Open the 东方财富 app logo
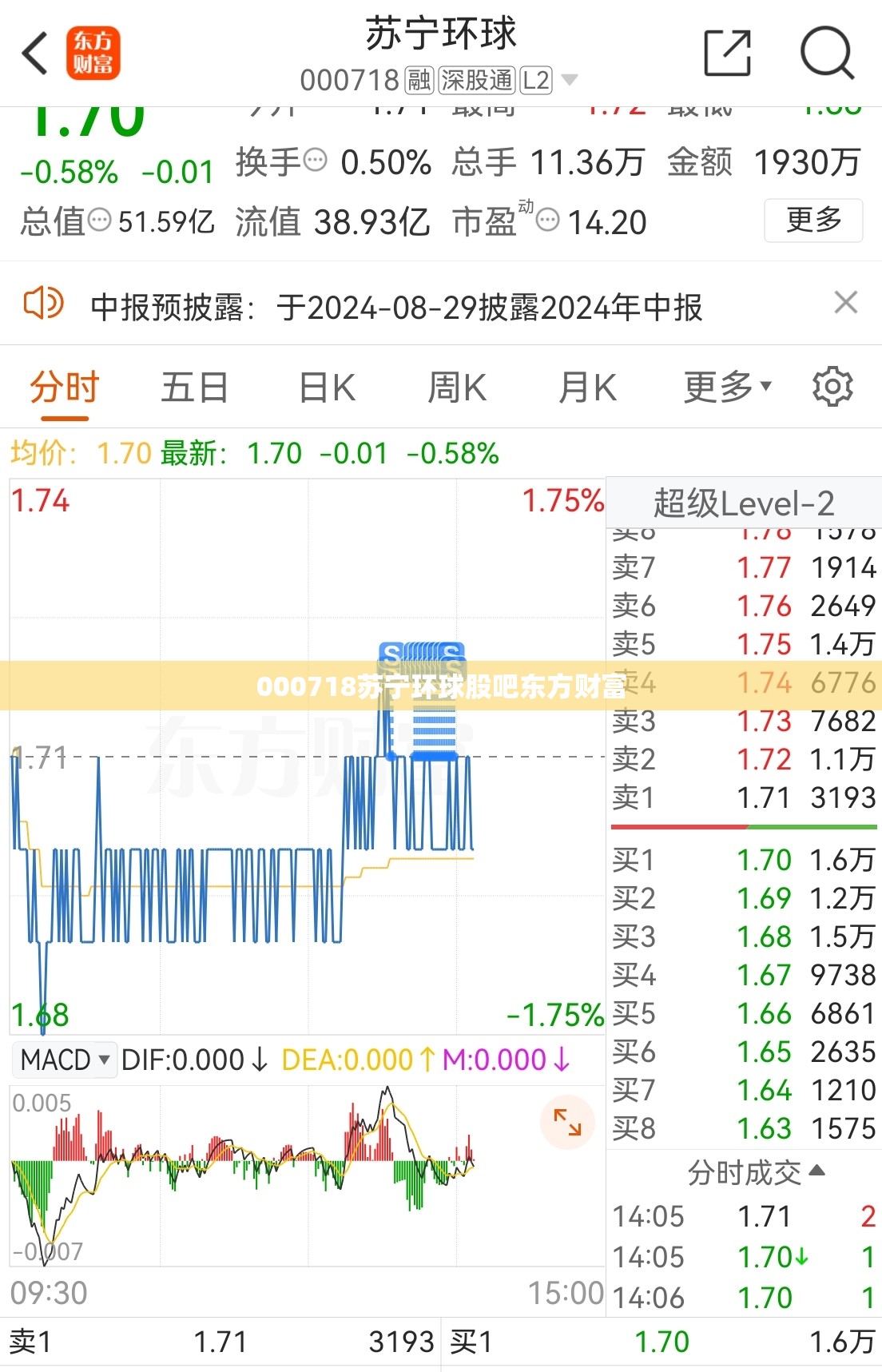The image size is (882, 1372). click(x=93, y=54)
